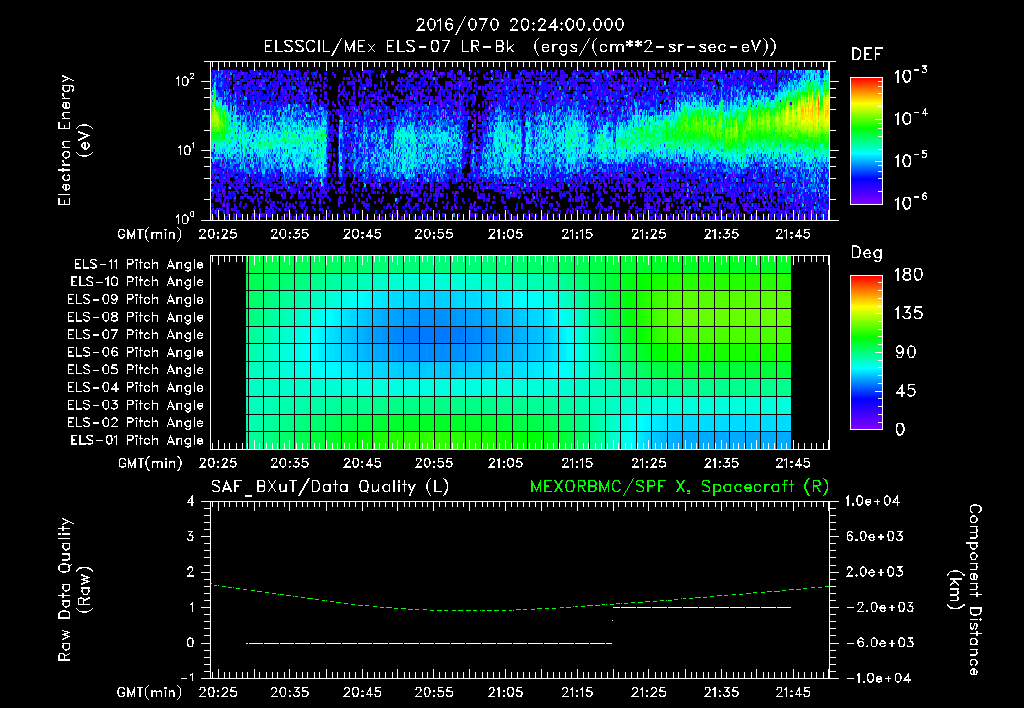Click the ELS-05 Pitch Angle row label

(x=136, y=370)
